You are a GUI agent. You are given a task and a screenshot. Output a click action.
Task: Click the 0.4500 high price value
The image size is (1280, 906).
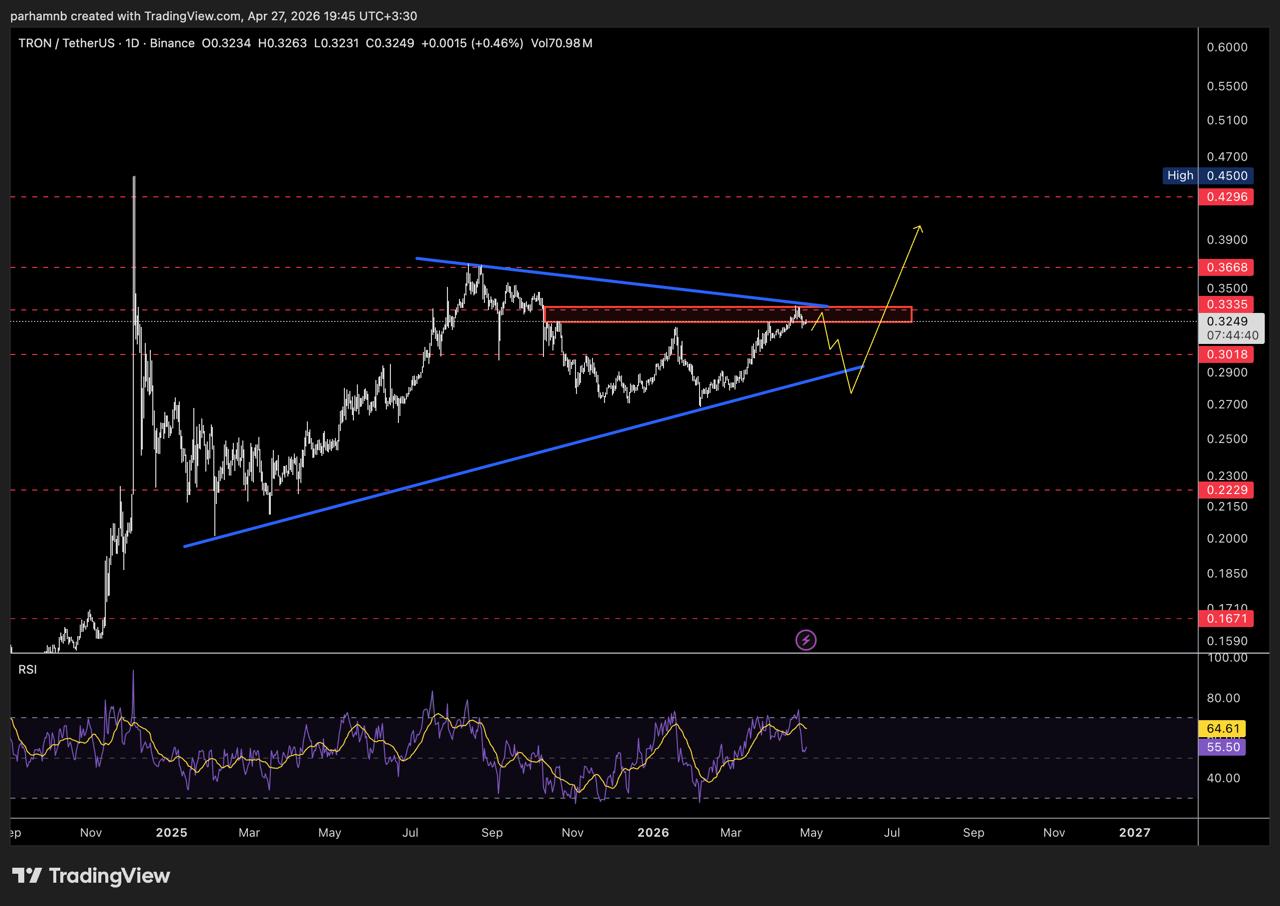click(x=1225, y=176)
